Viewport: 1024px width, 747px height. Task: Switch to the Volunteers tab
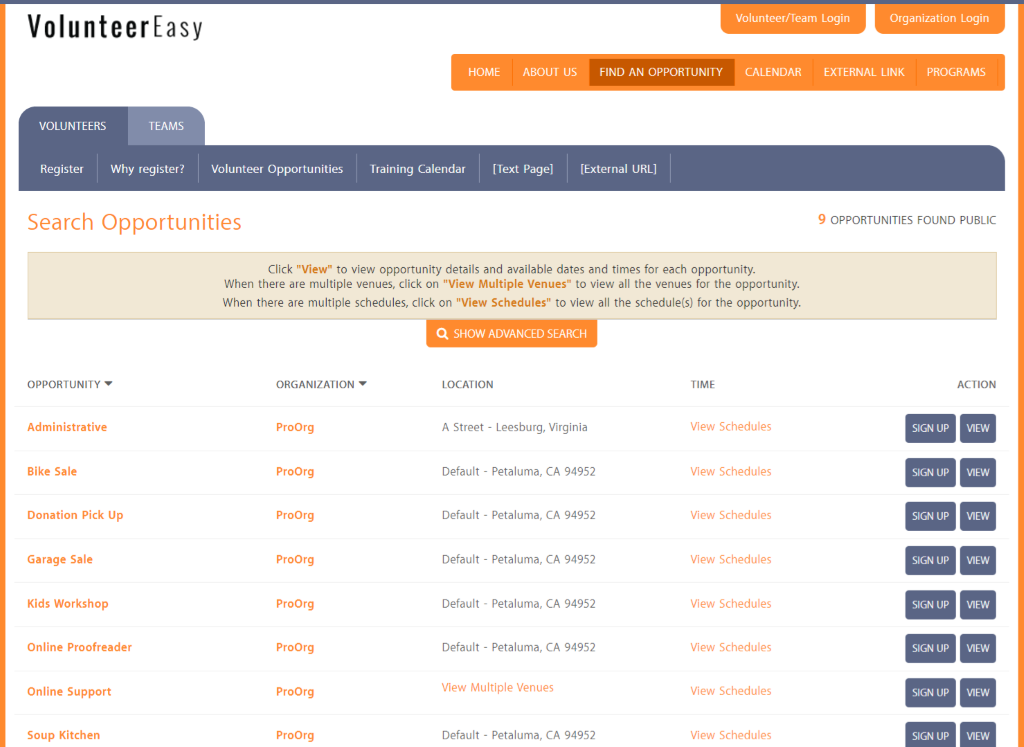72,126
